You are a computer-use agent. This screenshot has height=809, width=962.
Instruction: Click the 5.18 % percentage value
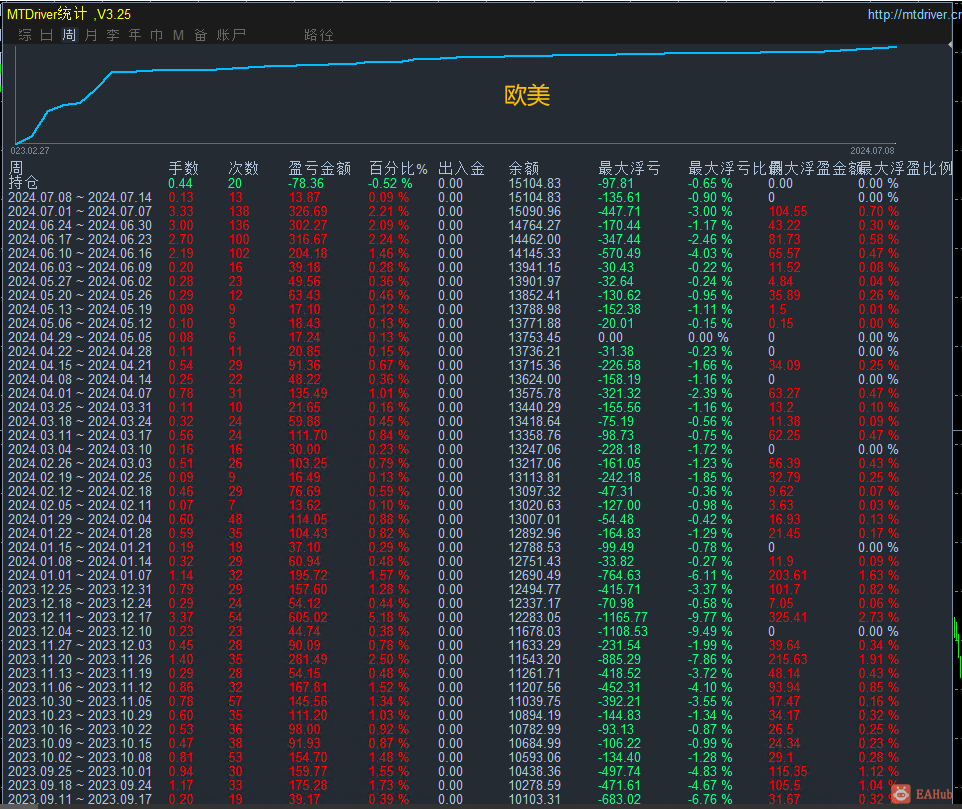coord(388,618)
